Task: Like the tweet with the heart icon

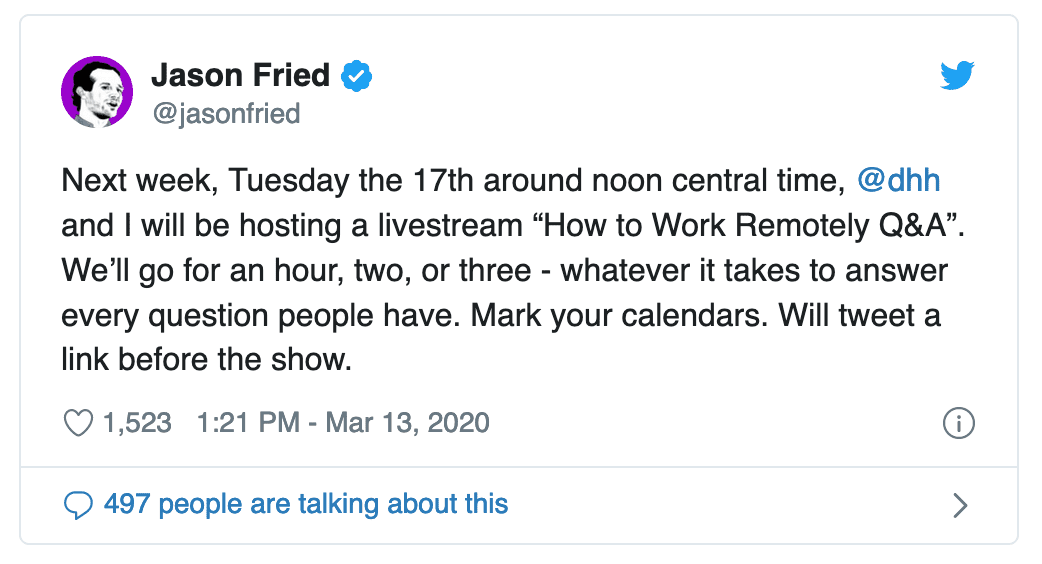Action: click(x=78, y=423)
